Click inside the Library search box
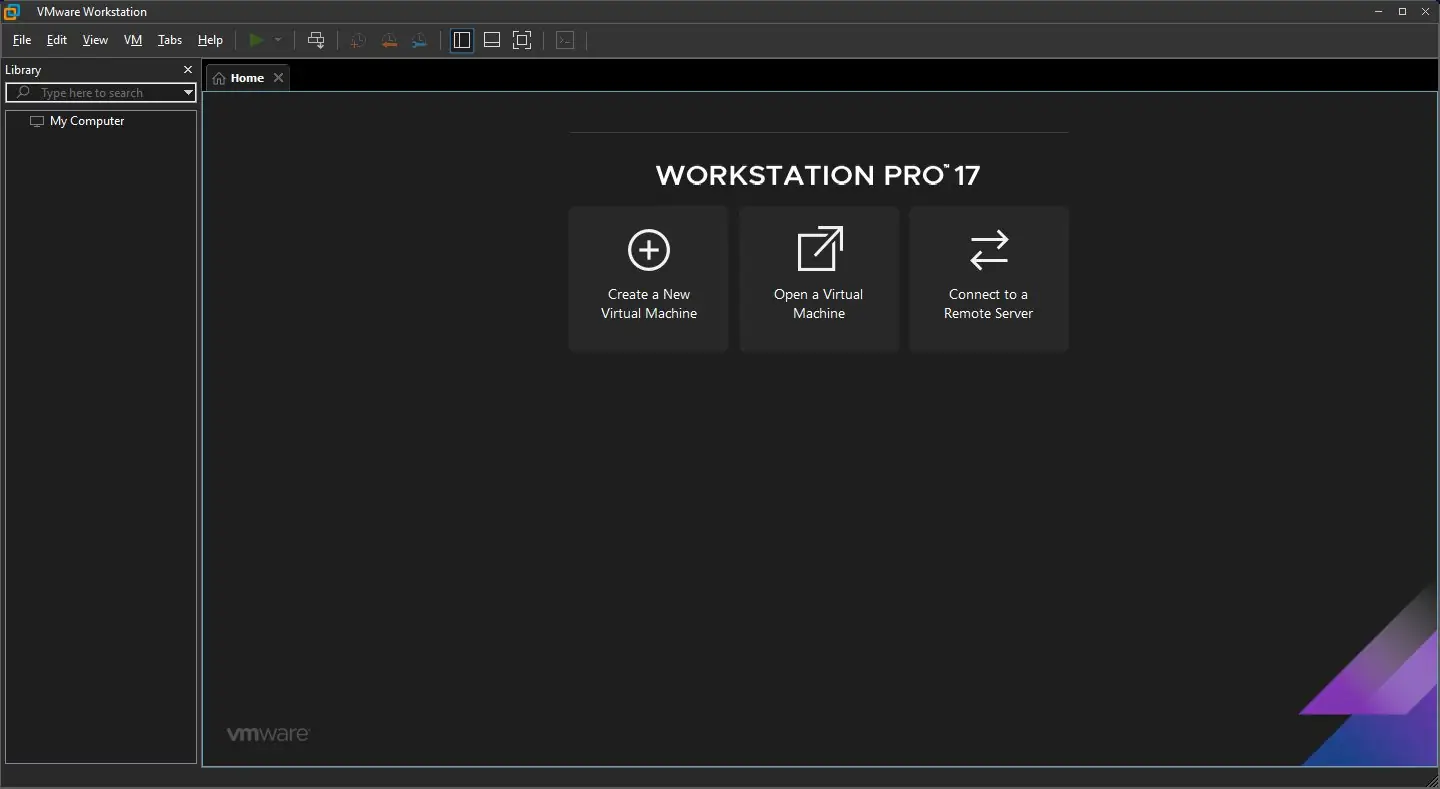This screenshot has width=1440, height=789. point(100,92)
